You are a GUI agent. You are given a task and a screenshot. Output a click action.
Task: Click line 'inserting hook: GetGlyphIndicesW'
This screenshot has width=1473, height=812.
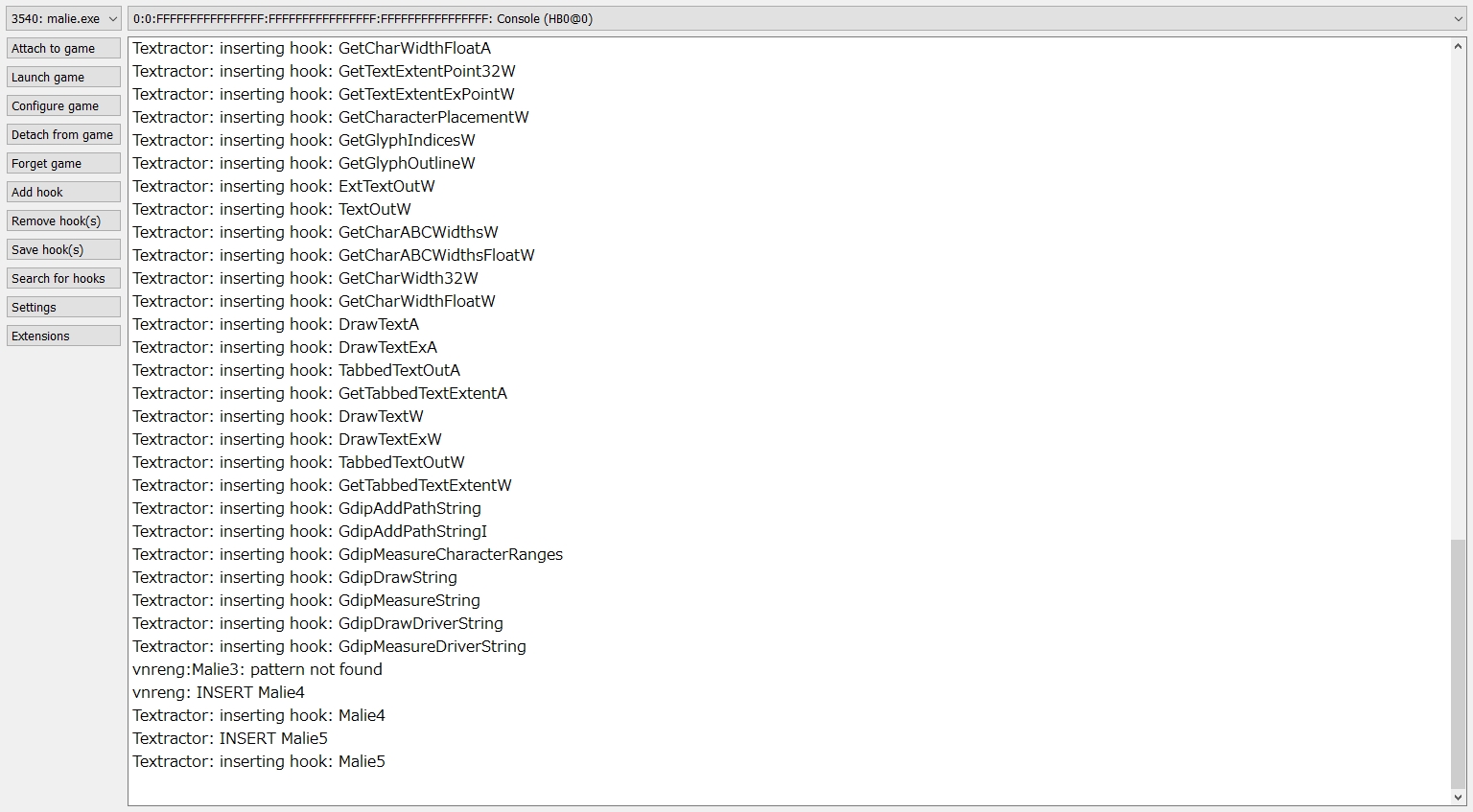(x=304, y=140)
